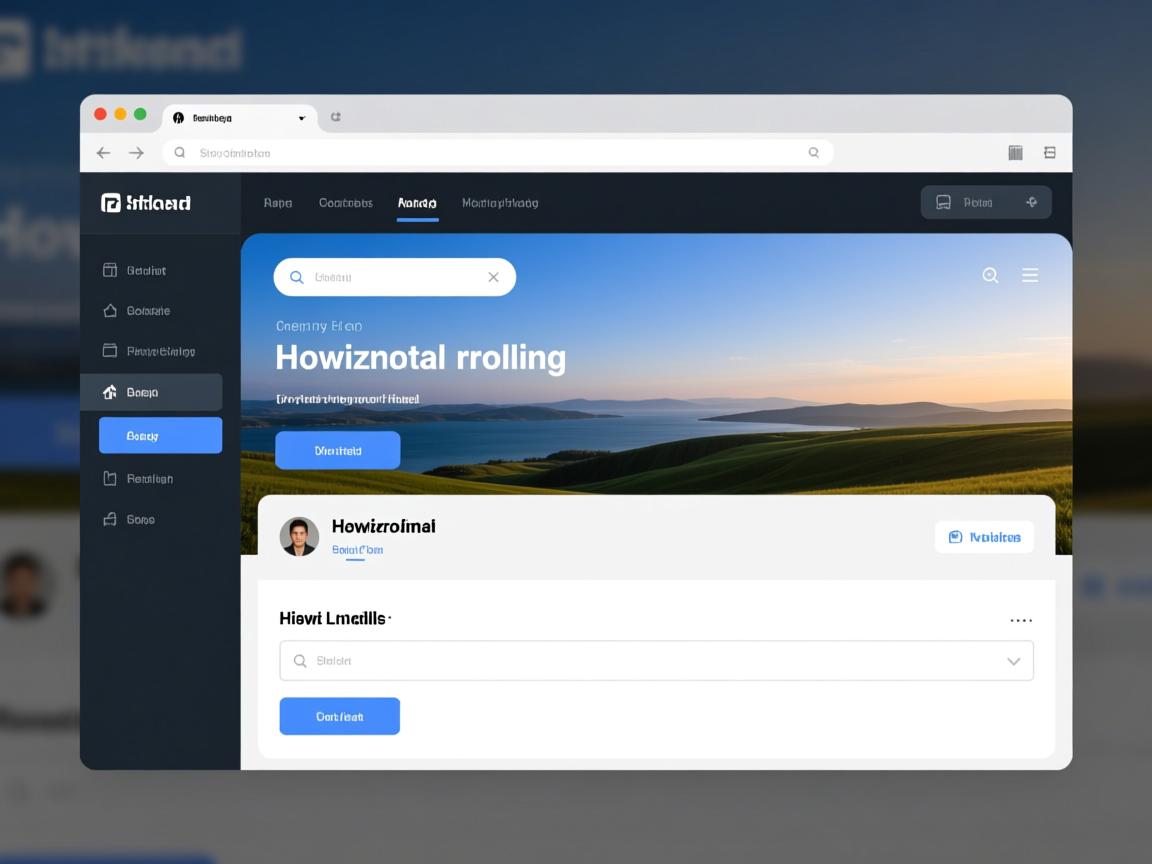Screen dimensions: 1152x864
Task: Switch to the underlined active navigation tab
Action: coord(417,203)
